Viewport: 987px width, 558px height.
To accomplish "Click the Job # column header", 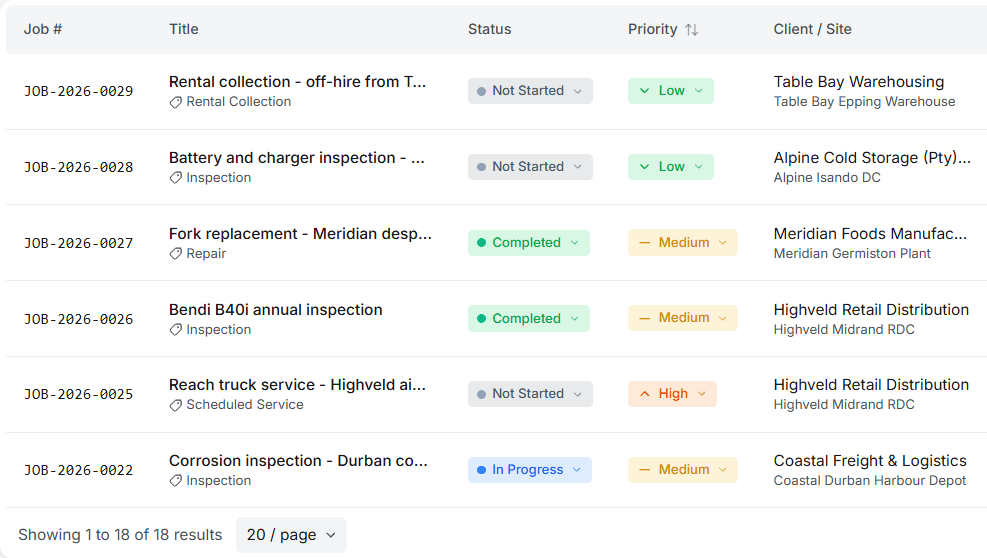I will click(43, 29).
